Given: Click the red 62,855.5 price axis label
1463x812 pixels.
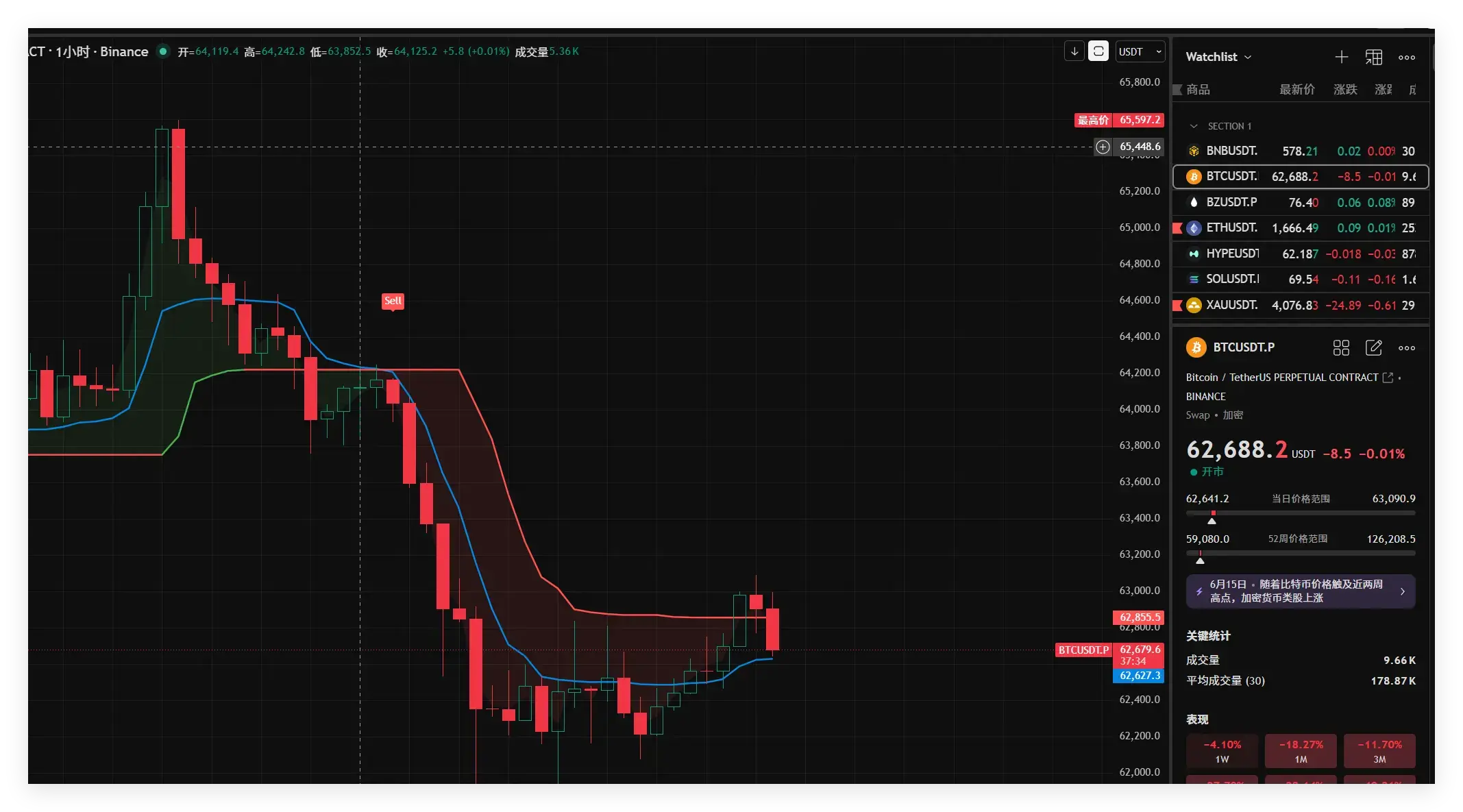Looking at the screenshot, I should coord(1139,617).
